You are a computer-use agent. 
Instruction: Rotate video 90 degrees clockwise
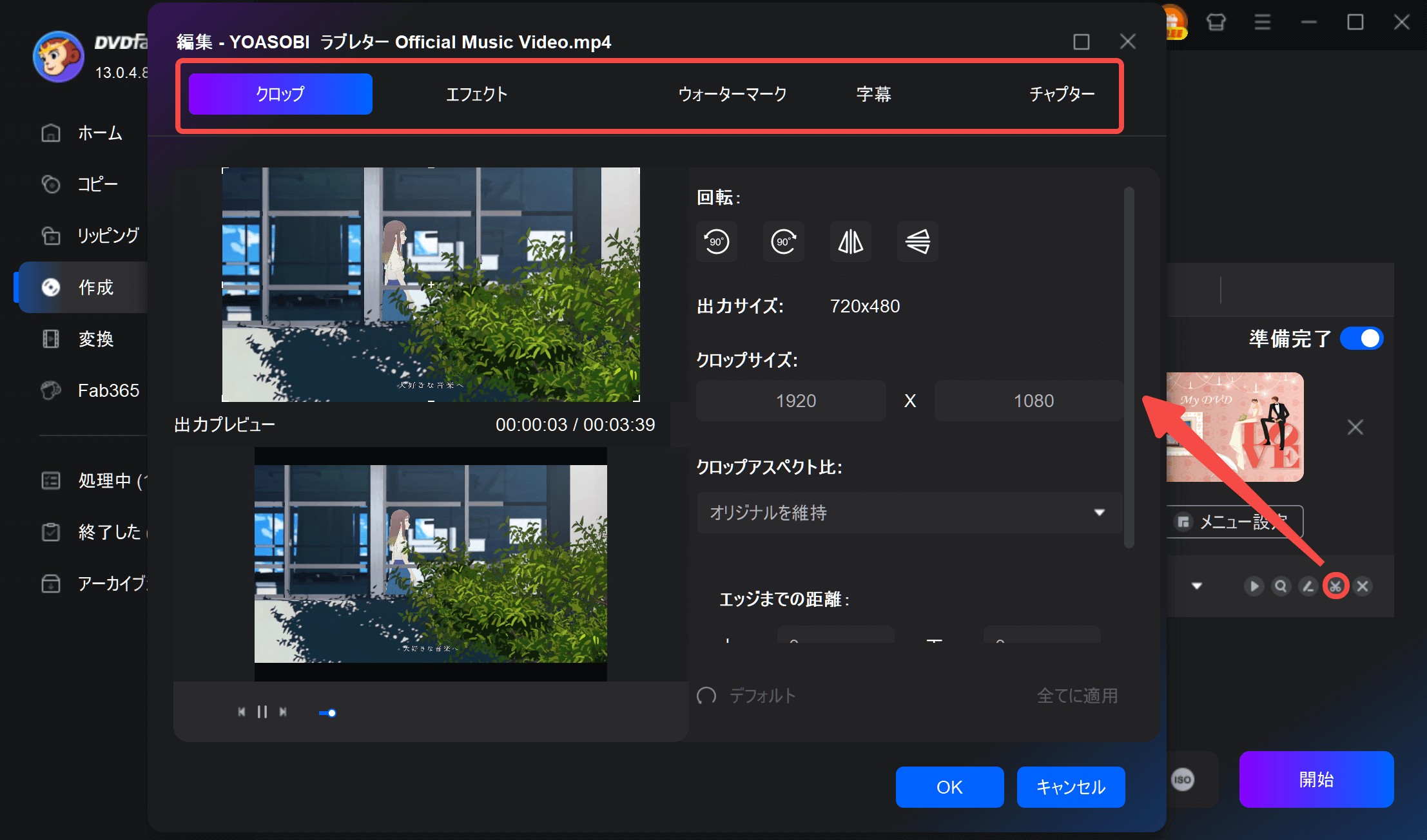(x=783, y=242)
